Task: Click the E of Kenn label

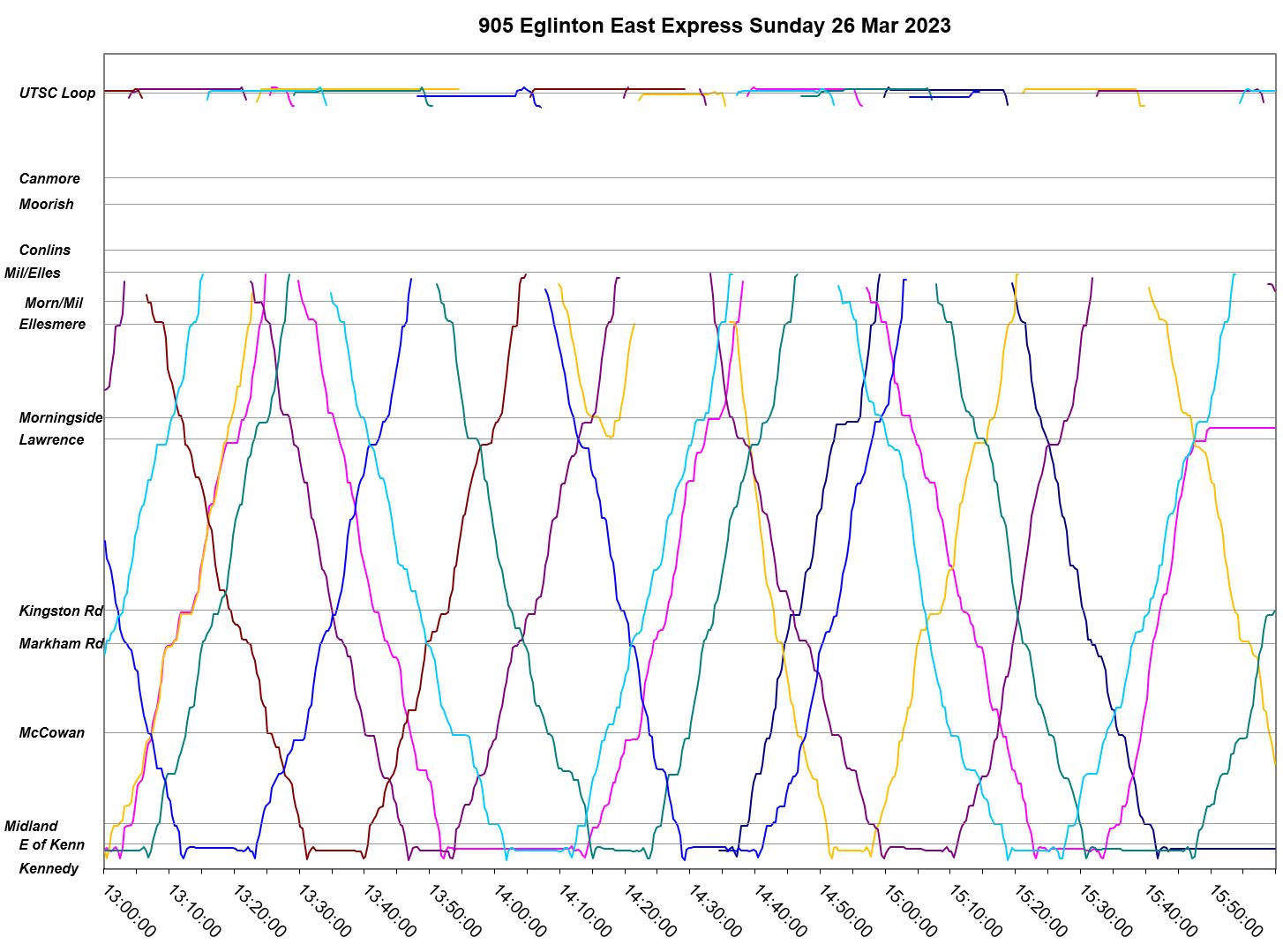Action: pyautogui.click(x=52, y=844)
